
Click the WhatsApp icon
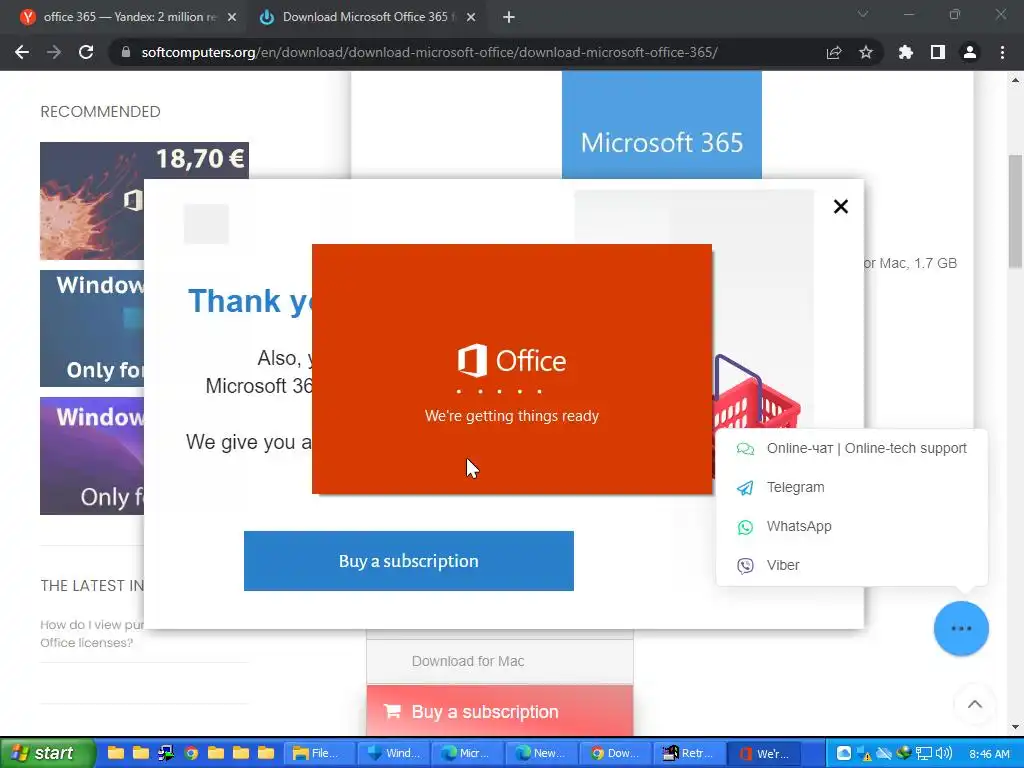coord(745,527)
